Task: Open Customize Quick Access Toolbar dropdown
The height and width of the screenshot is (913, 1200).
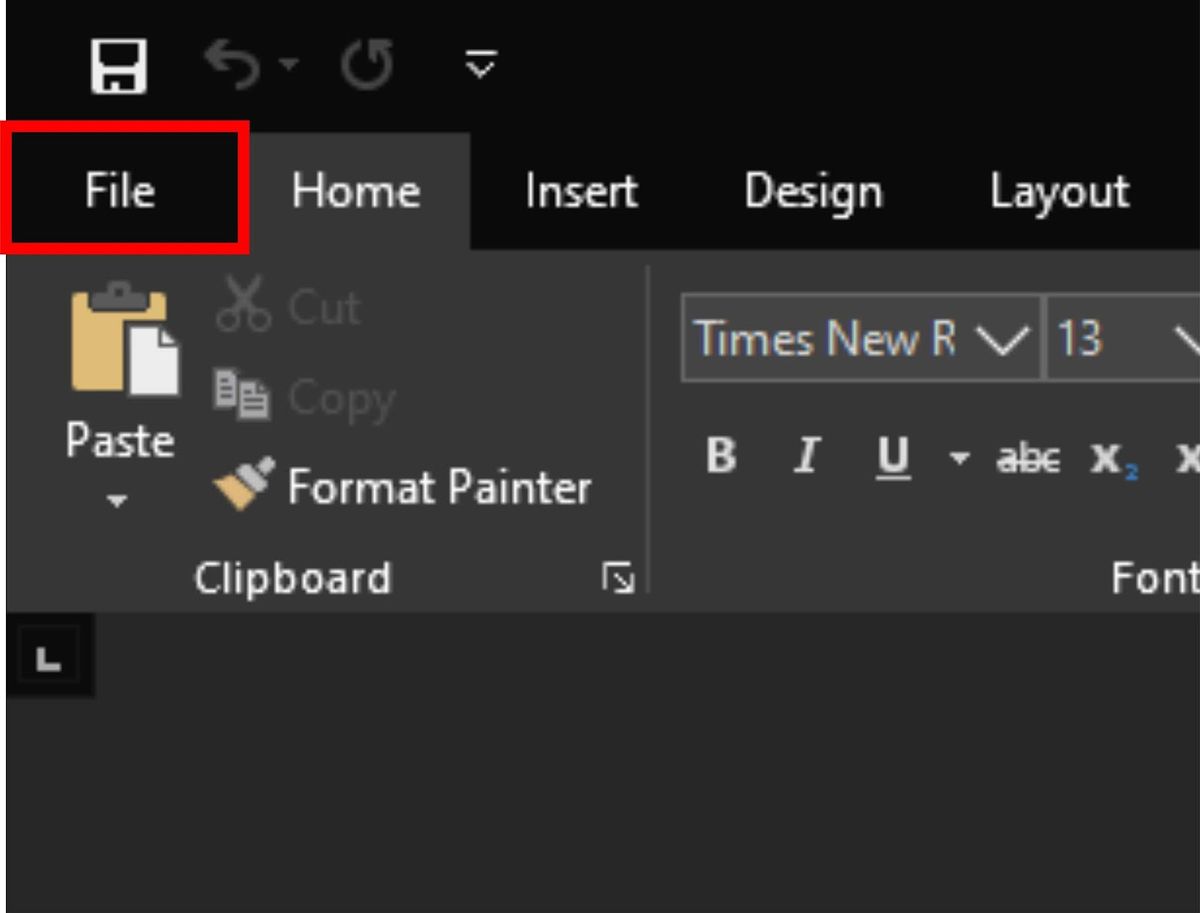Action: [x=481, y=66]
